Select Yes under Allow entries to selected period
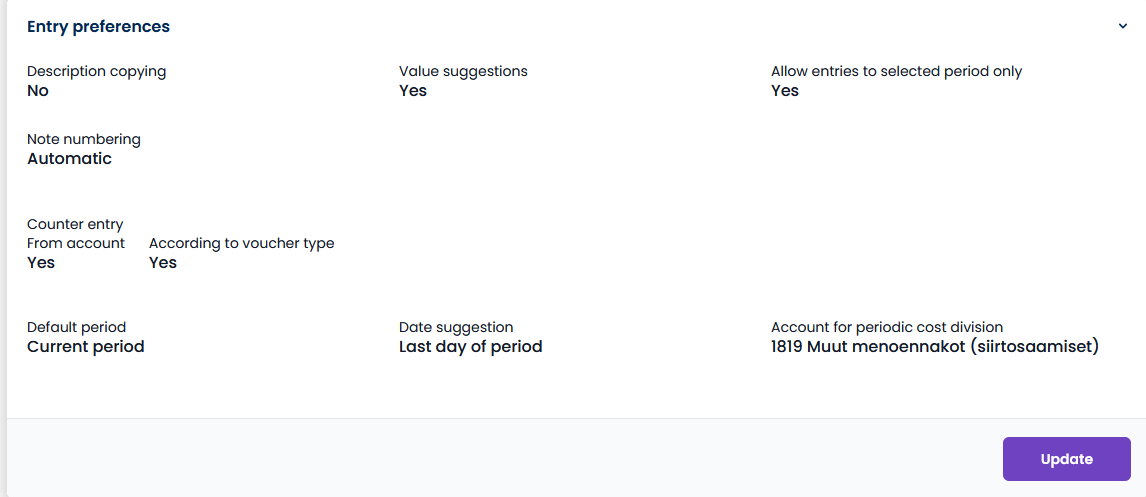Image resolution: width=1146 pixels, height=497 pixels. coord(785,91)
